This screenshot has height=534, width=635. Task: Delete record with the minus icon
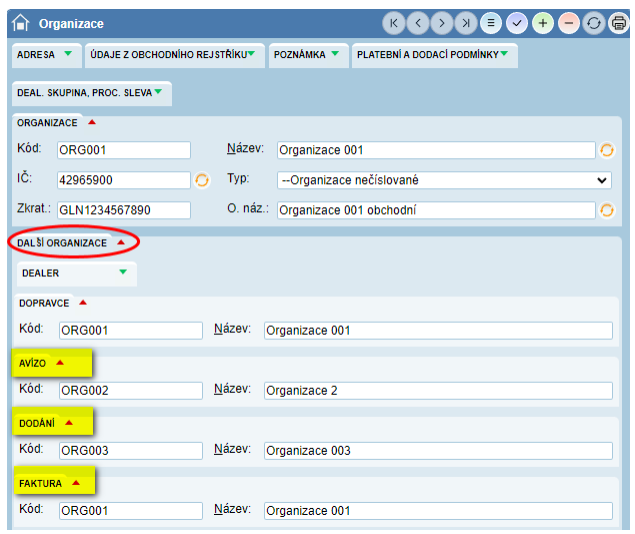point(568,23)
